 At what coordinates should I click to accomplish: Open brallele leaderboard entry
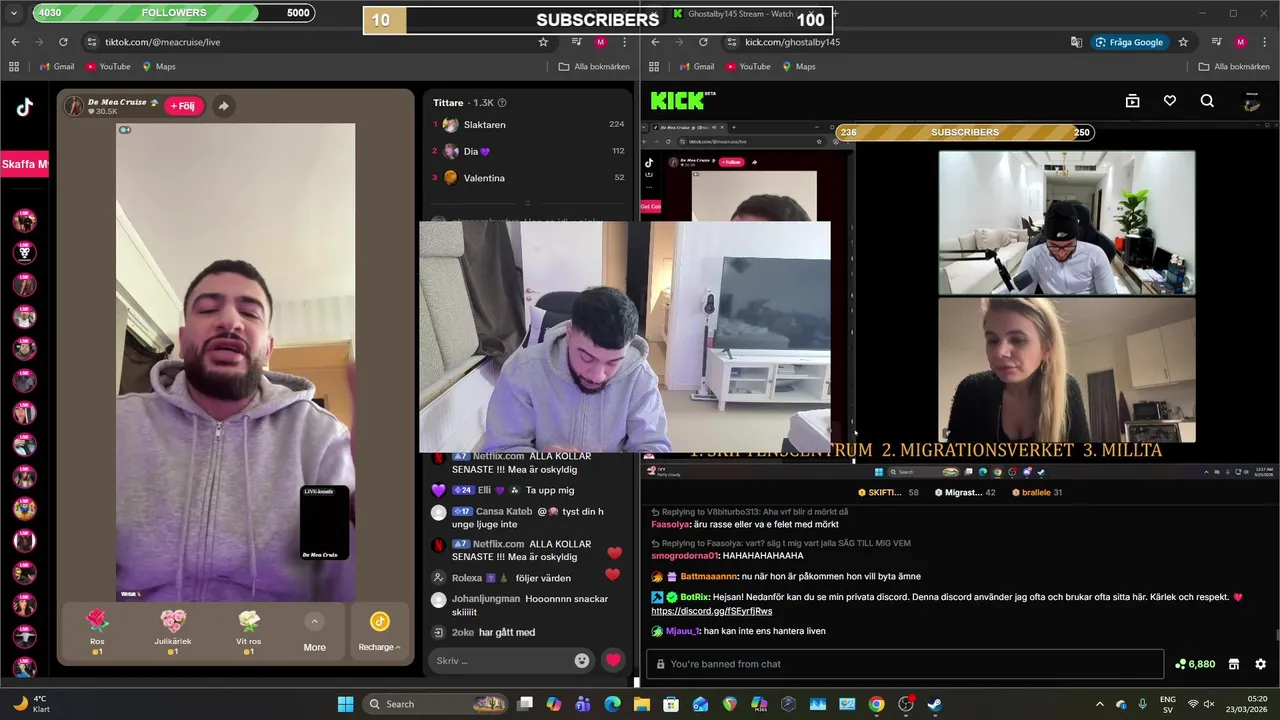pos(1037,492)
